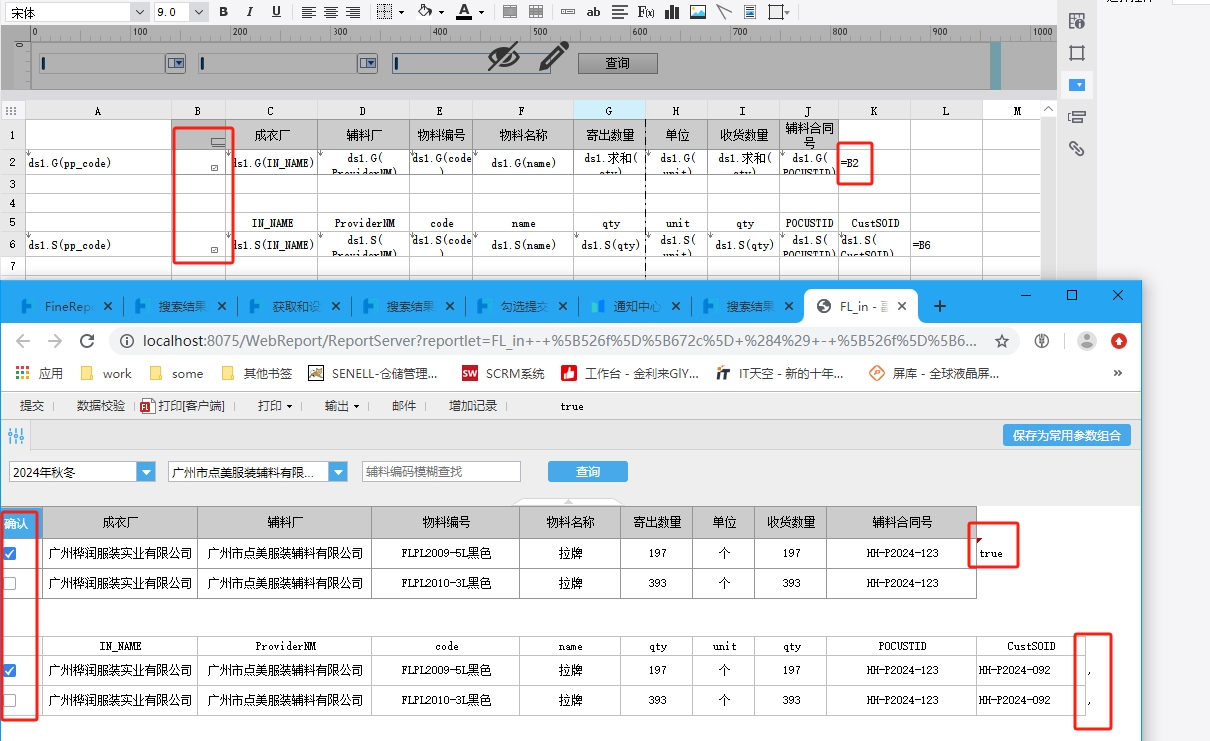This screenshot has height=741, width=1210.
Task: Open the SCRM系统 bookmark
Action: (503, 373)
